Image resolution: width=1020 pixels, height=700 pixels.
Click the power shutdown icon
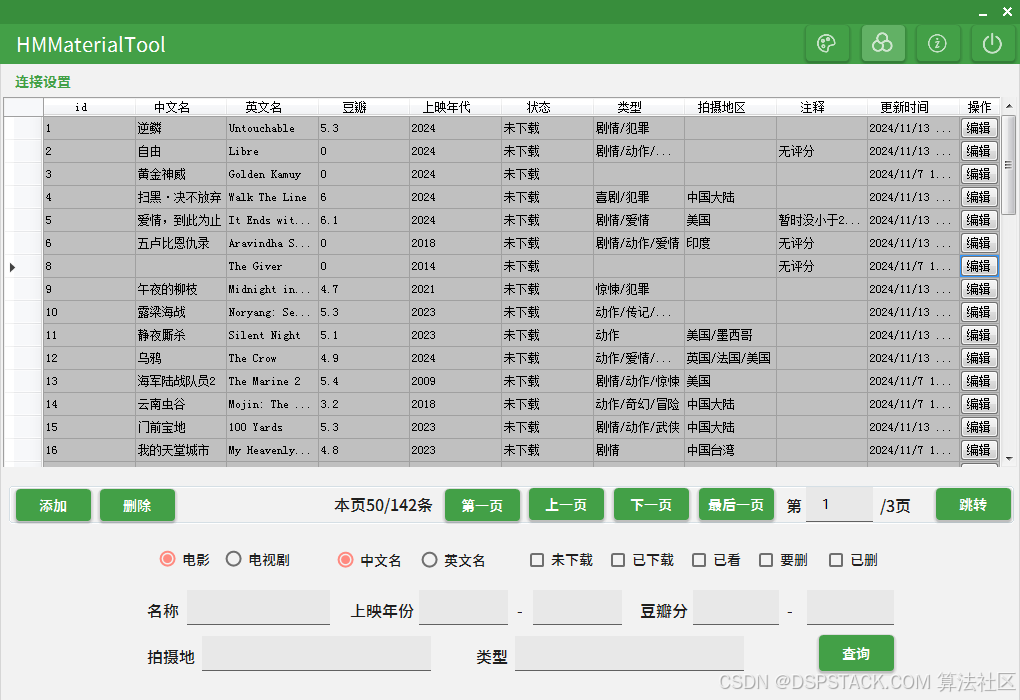point(992,44)
